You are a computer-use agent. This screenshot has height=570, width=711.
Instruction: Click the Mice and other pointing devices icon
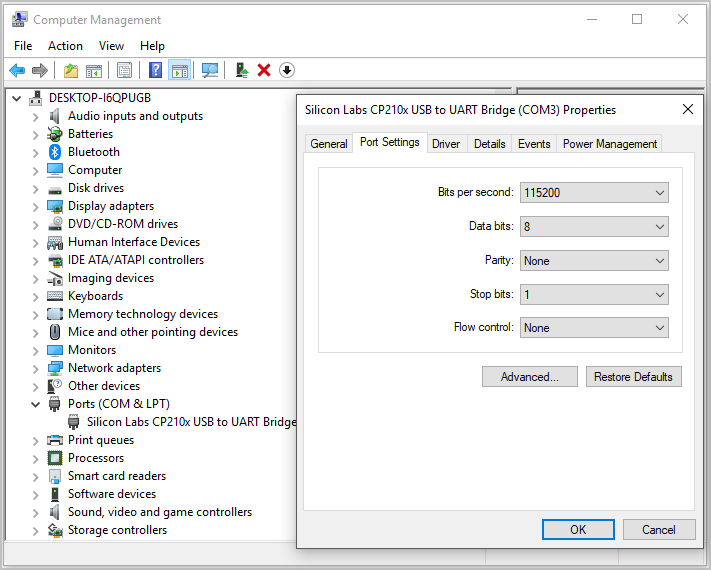55,332
